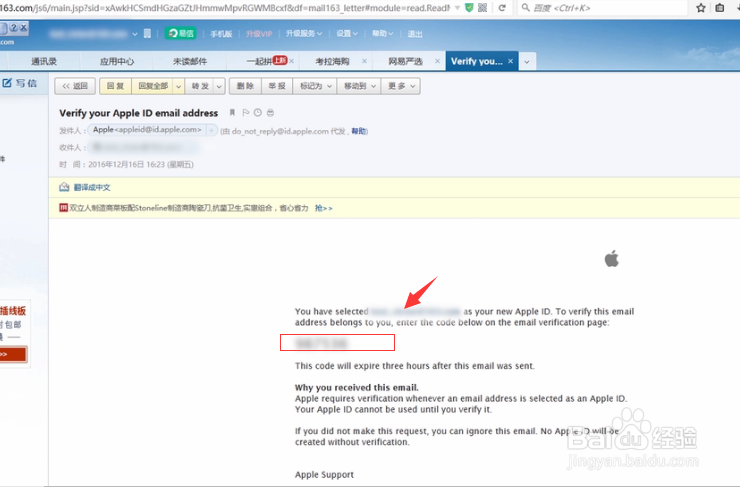Close the Verify you... tab
Screen dimensions: 740x487
(x=510, y=61)
